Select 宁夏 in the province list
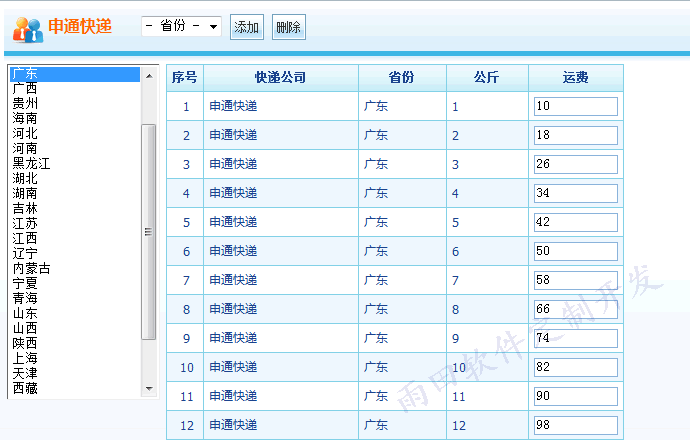This screenshot has height=440, width=690. (x=75, y=283)
